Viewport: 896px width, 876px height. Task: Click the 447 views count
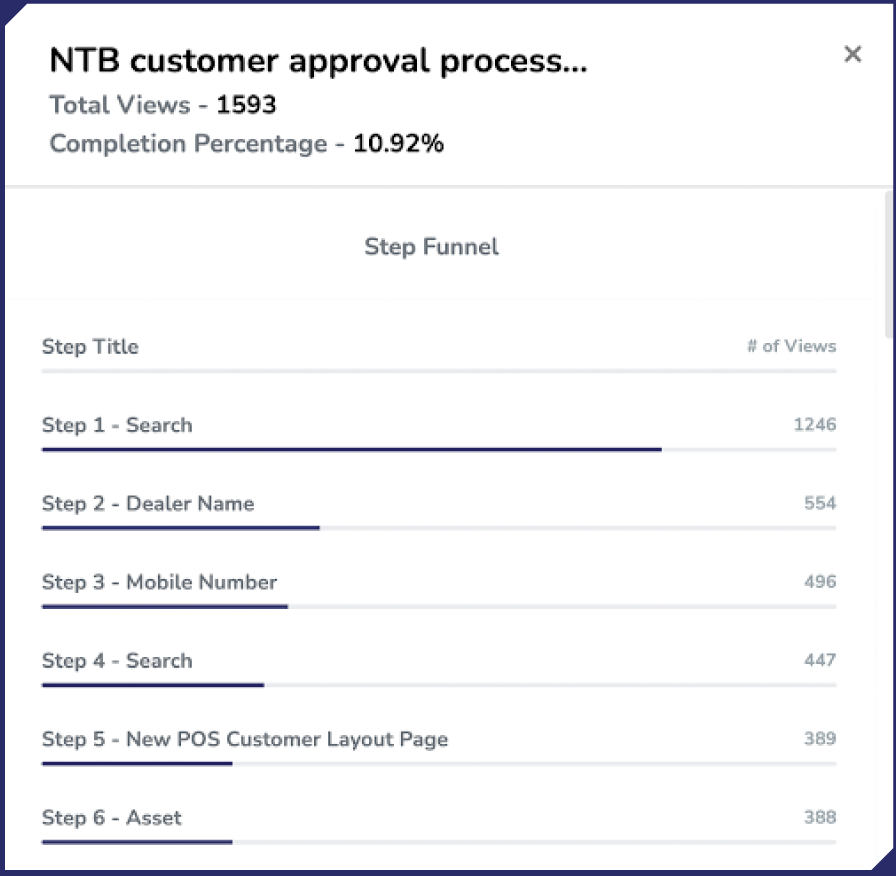pos(820,660)
